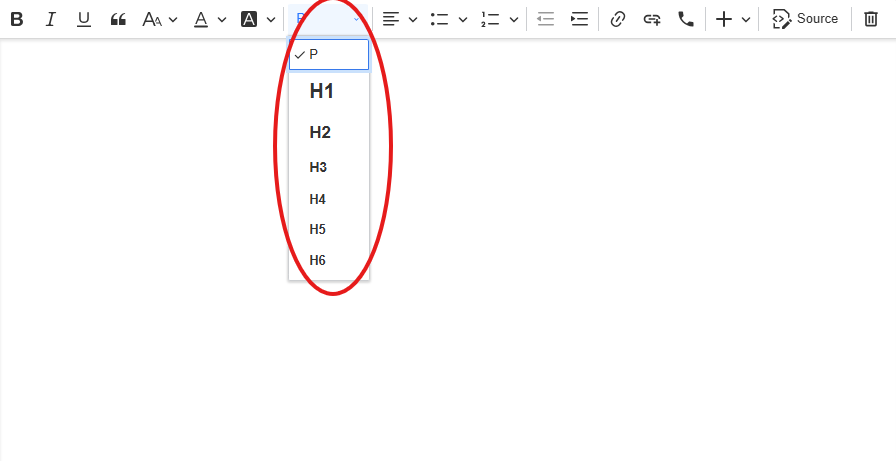The height and width of the screenshot is (461, 896).
Task: Insert a block quote
Action: coord(118,19)
